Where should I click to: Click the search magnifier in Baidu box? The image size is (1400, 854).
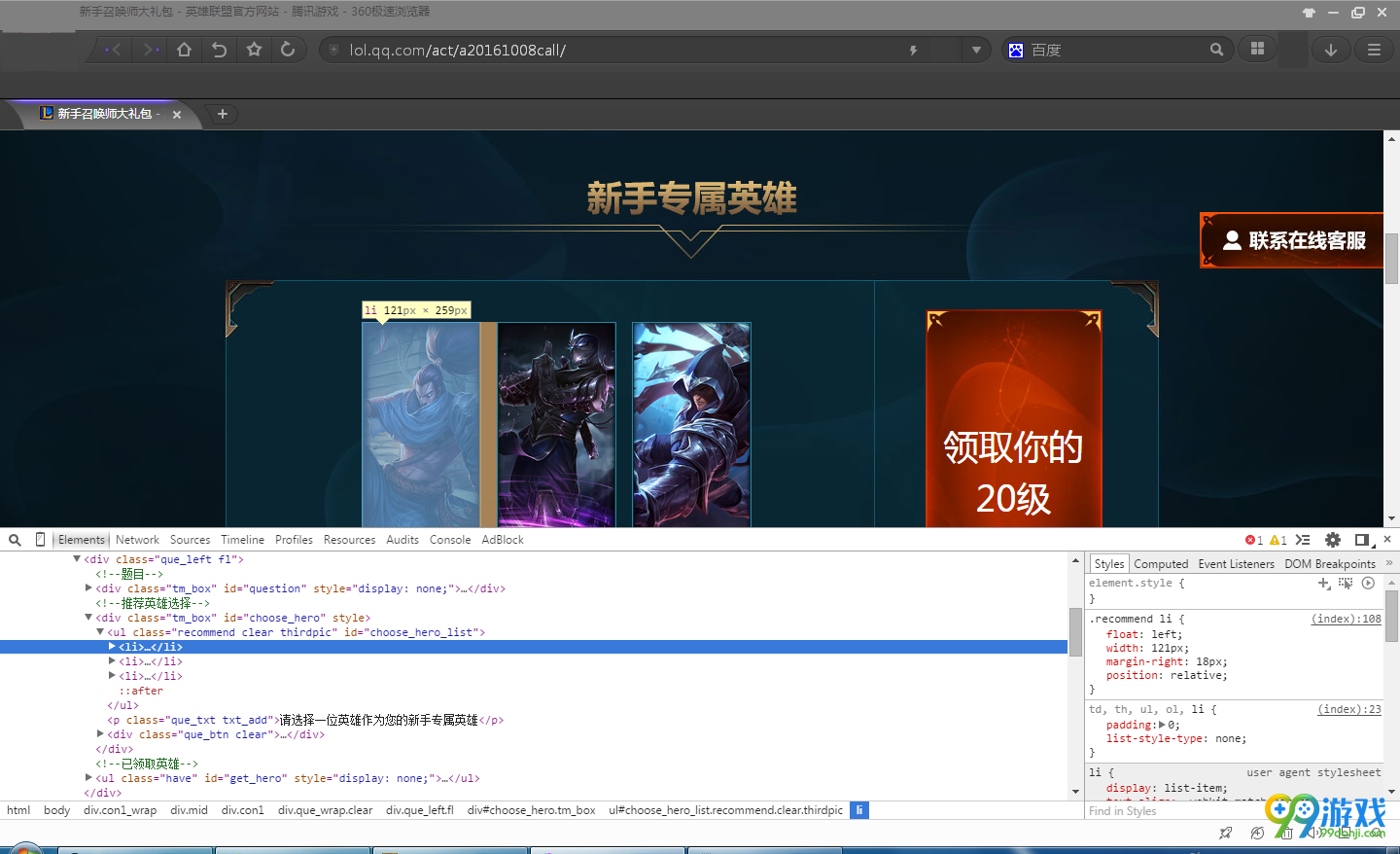tap(1216, 50)
